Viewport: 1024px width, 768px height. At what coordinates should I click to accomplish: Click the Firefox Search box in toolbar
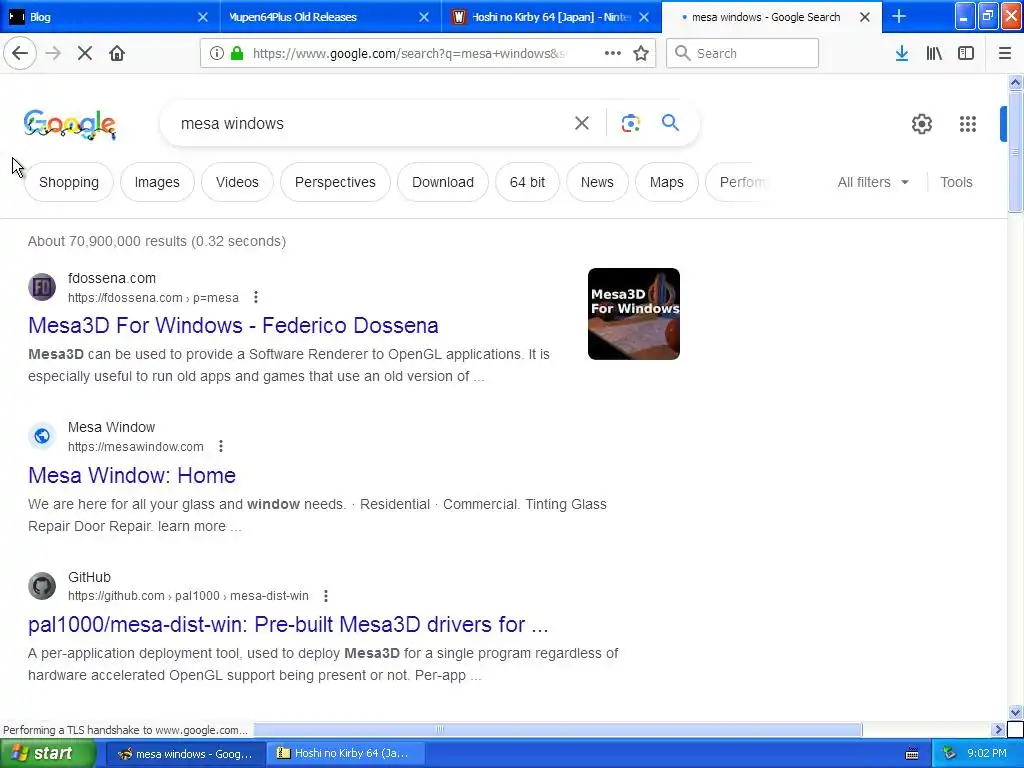[x=742, y=53]
